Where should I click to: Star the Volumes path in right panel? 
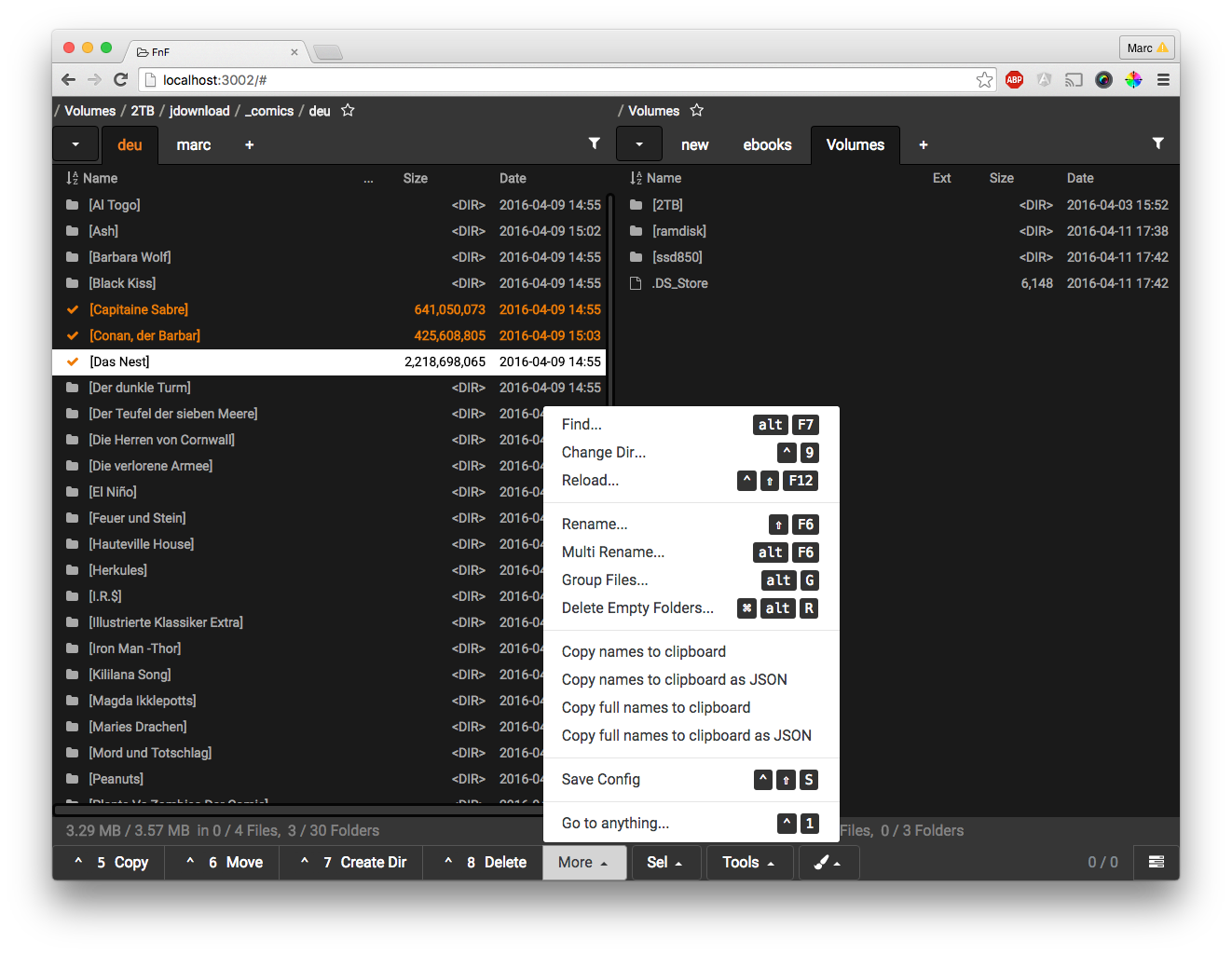coord(696,110)
